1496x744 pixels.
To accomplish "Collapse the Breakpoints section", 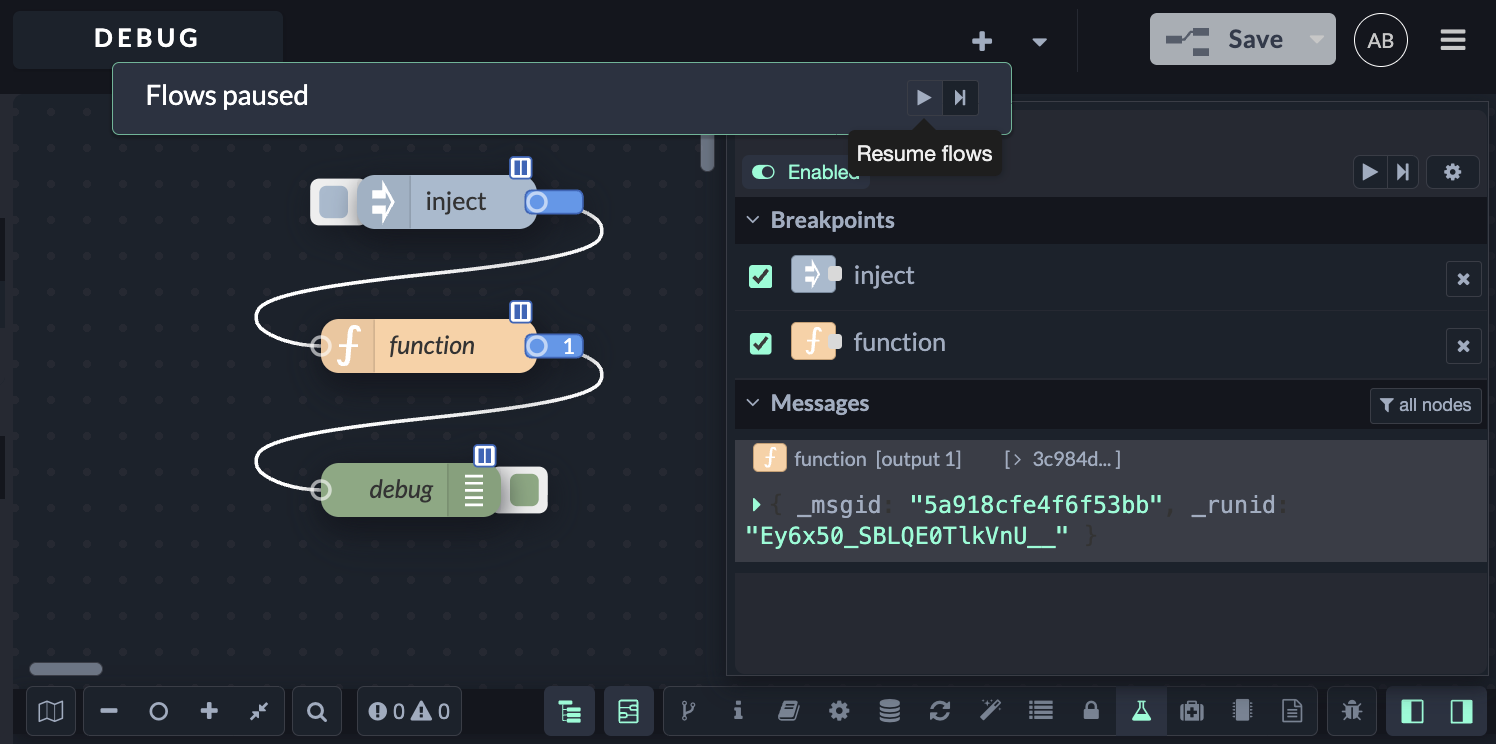I will tap(753, 220).
